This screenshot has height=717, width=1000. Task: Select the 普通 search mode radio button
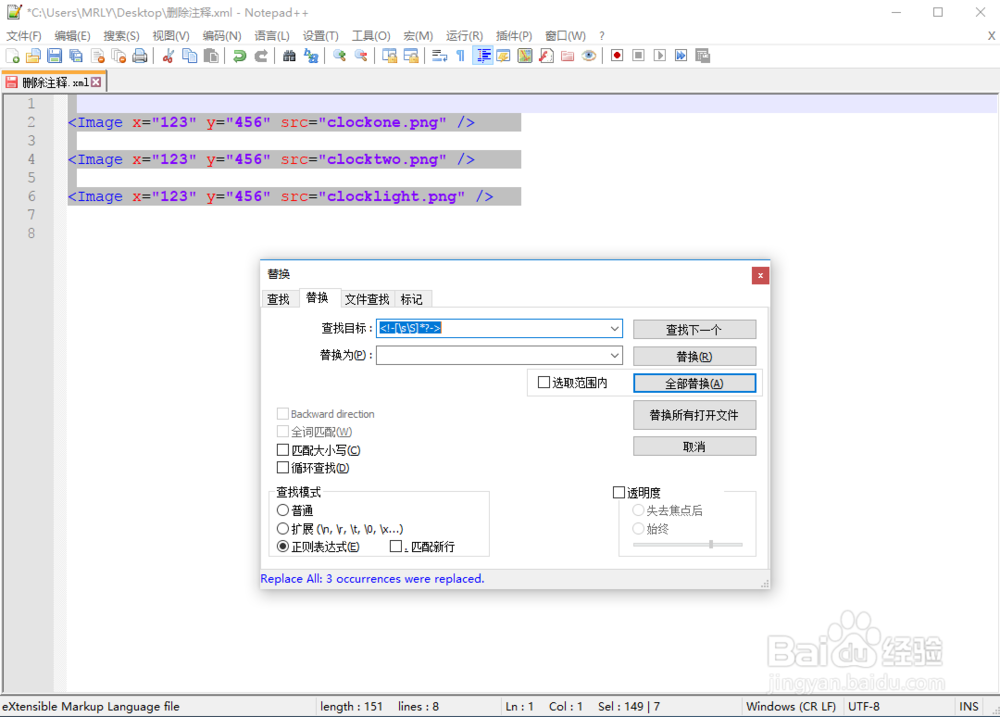pyautogui.click(x=284, y=510)
